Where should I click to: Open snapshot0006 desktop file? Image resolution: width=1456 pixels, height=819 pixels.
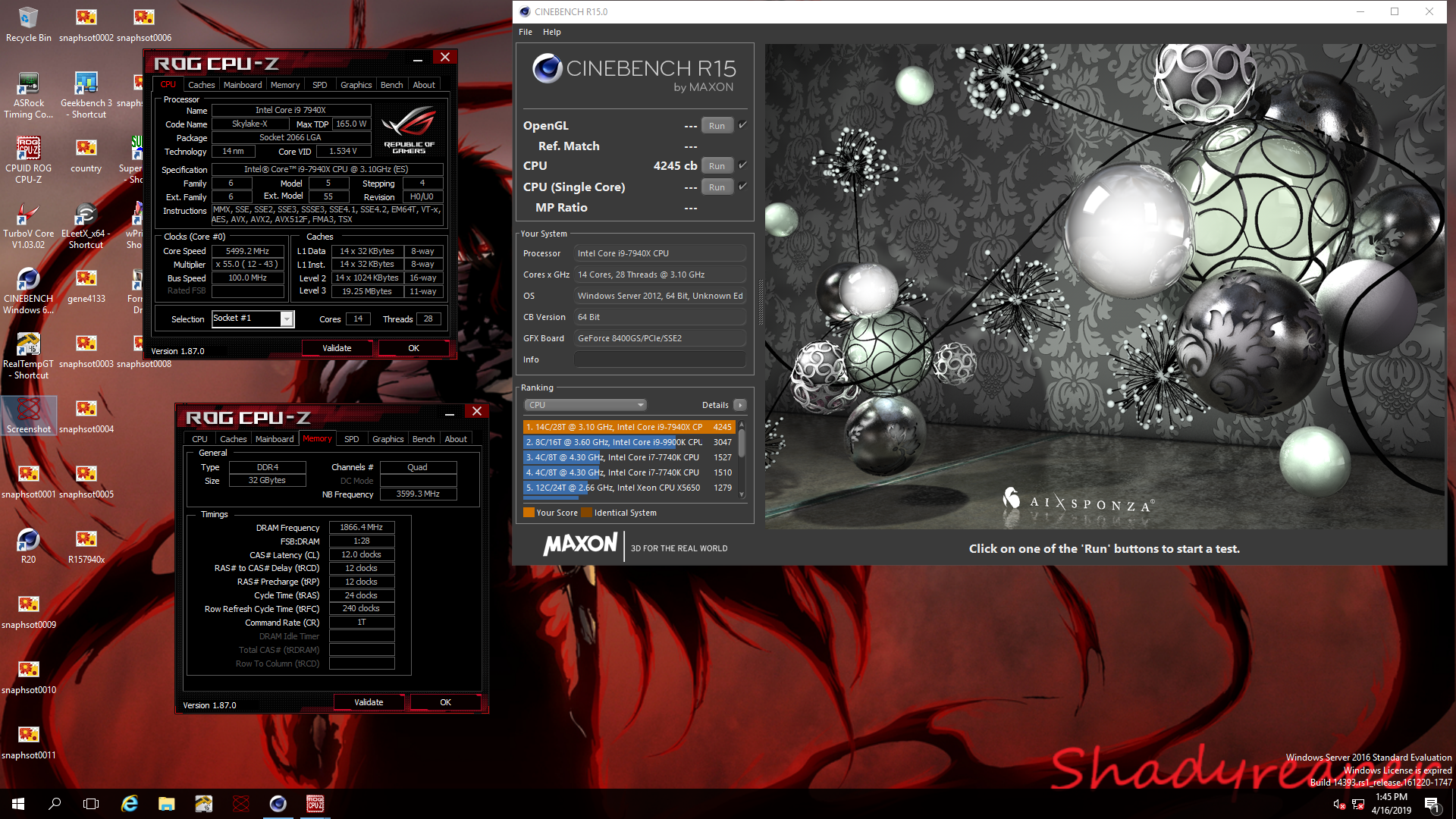[x=144, y=24]
